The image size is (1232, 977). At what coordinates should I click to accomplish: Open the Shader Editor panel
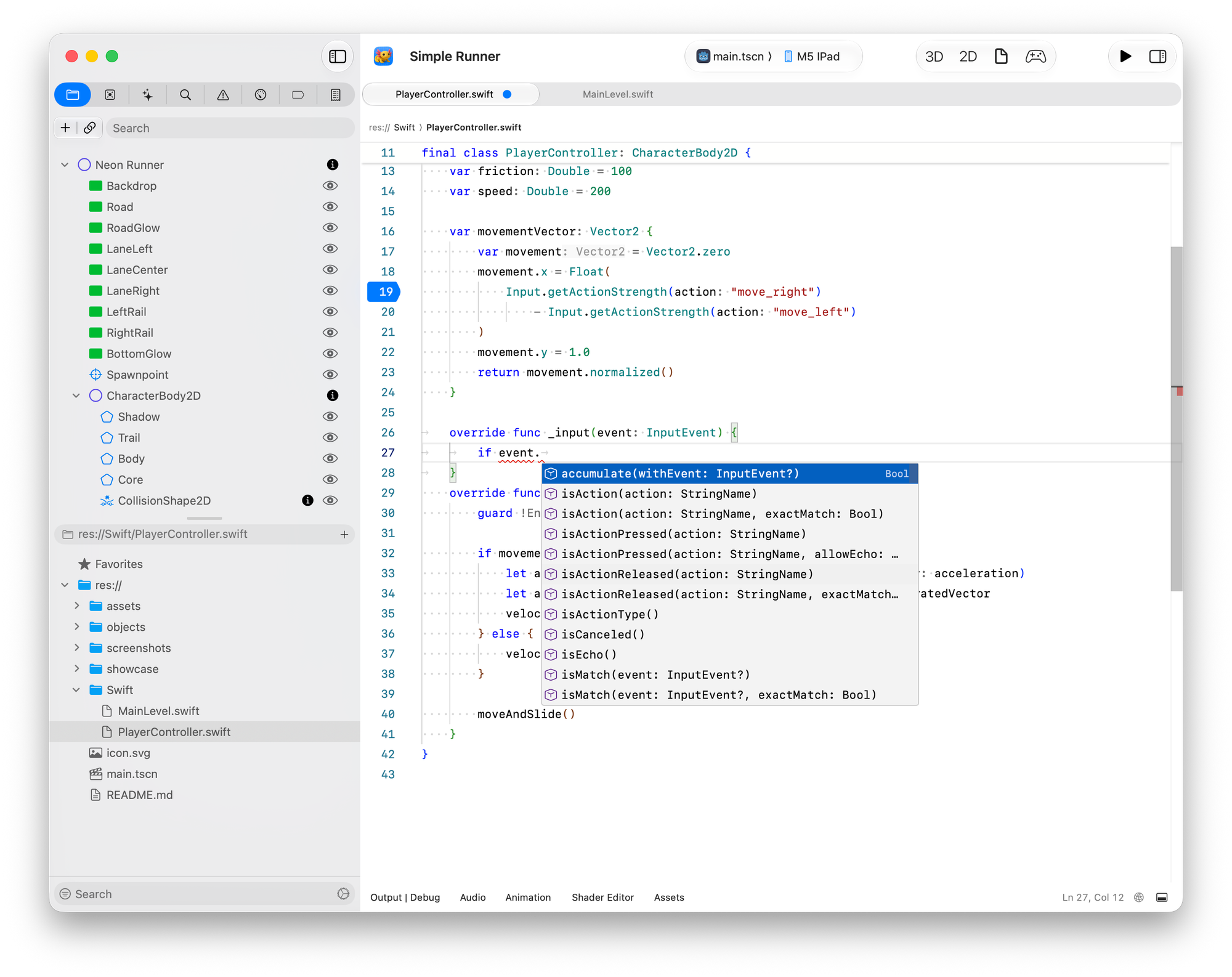602,898
